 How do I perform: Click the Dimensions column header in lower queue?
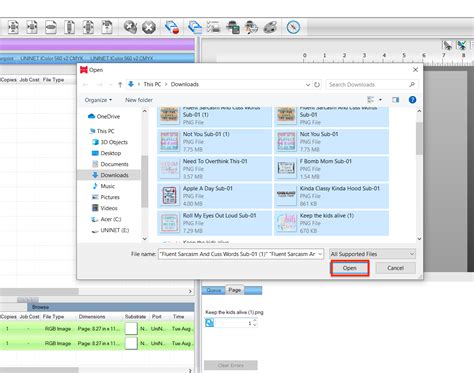(92, 317)
